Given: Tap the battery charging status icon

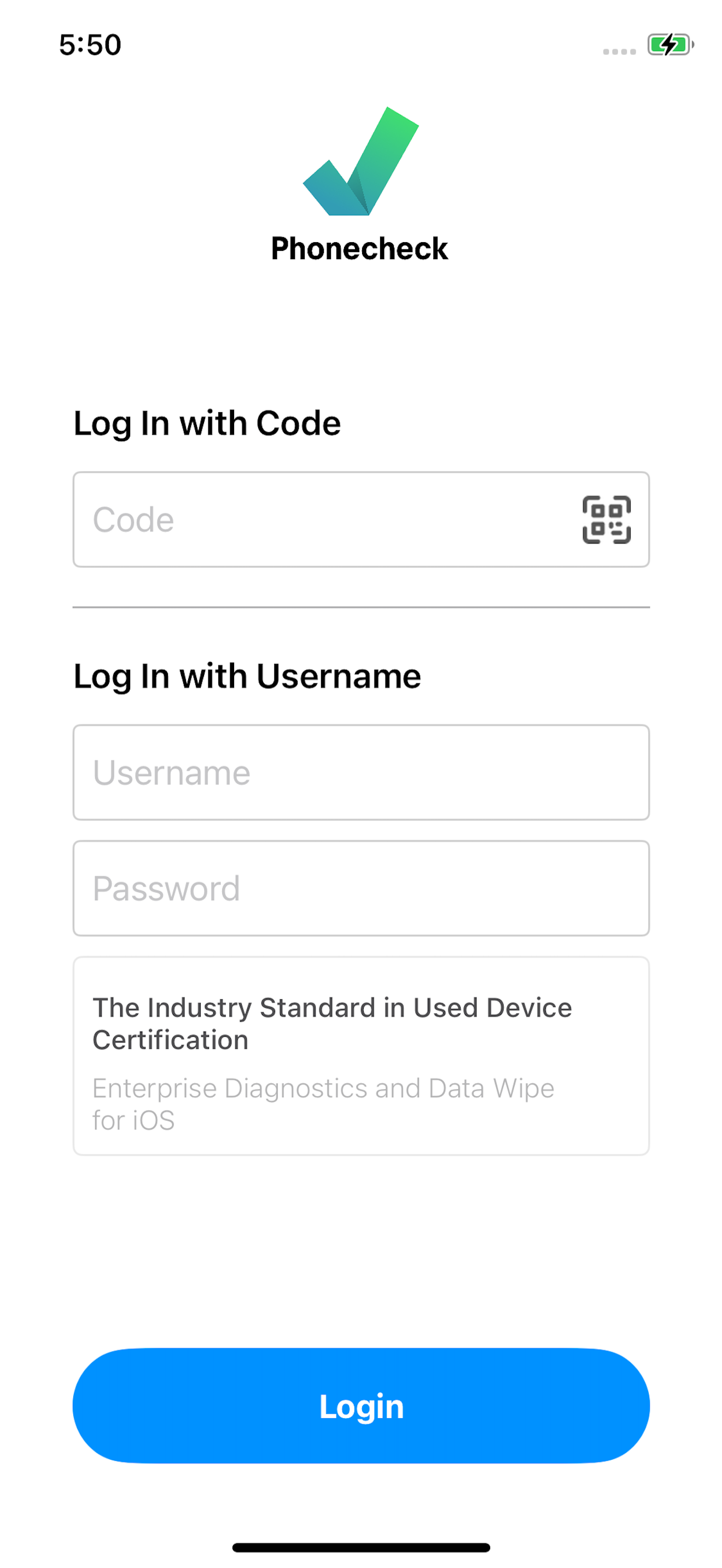Looking at the screenshot, I should (670, 44).
